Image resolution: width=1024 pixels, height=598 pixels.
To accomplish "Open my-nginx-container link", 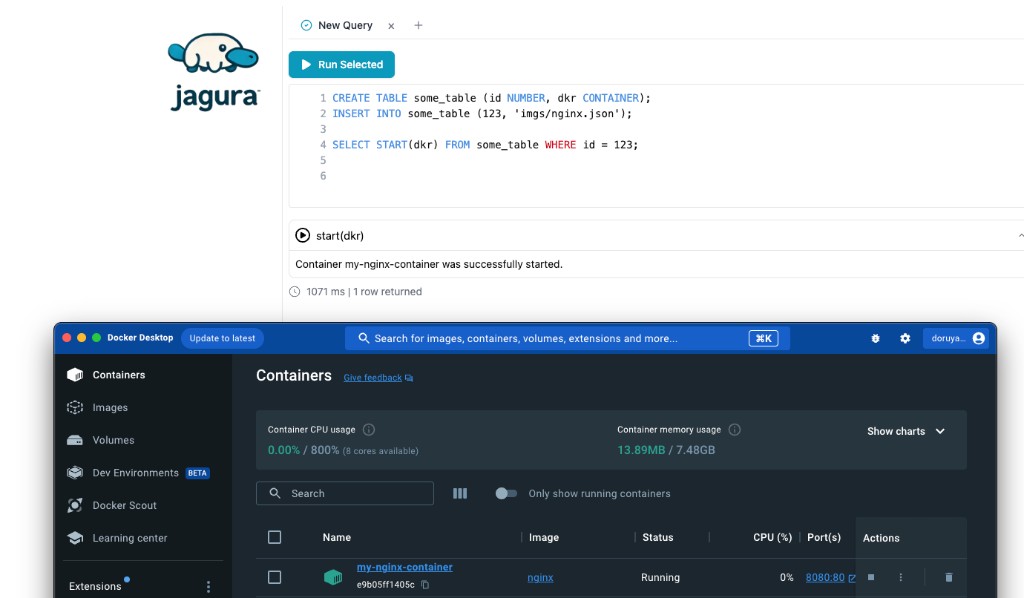I will (404, 567).
